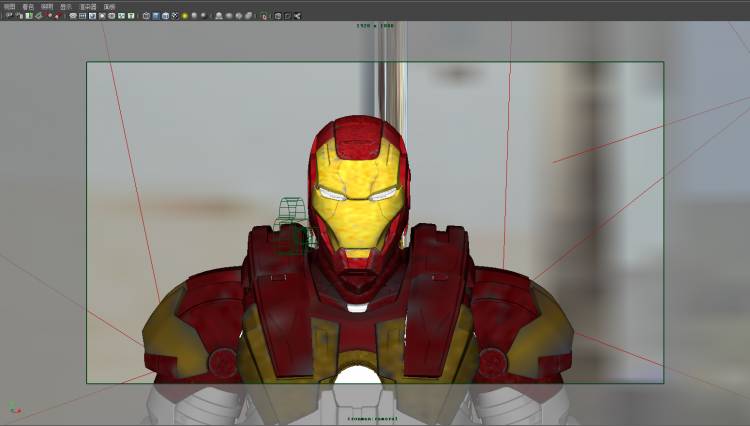
Task: Open the 照明 (Lighting) panel menu
Action: 47,7
